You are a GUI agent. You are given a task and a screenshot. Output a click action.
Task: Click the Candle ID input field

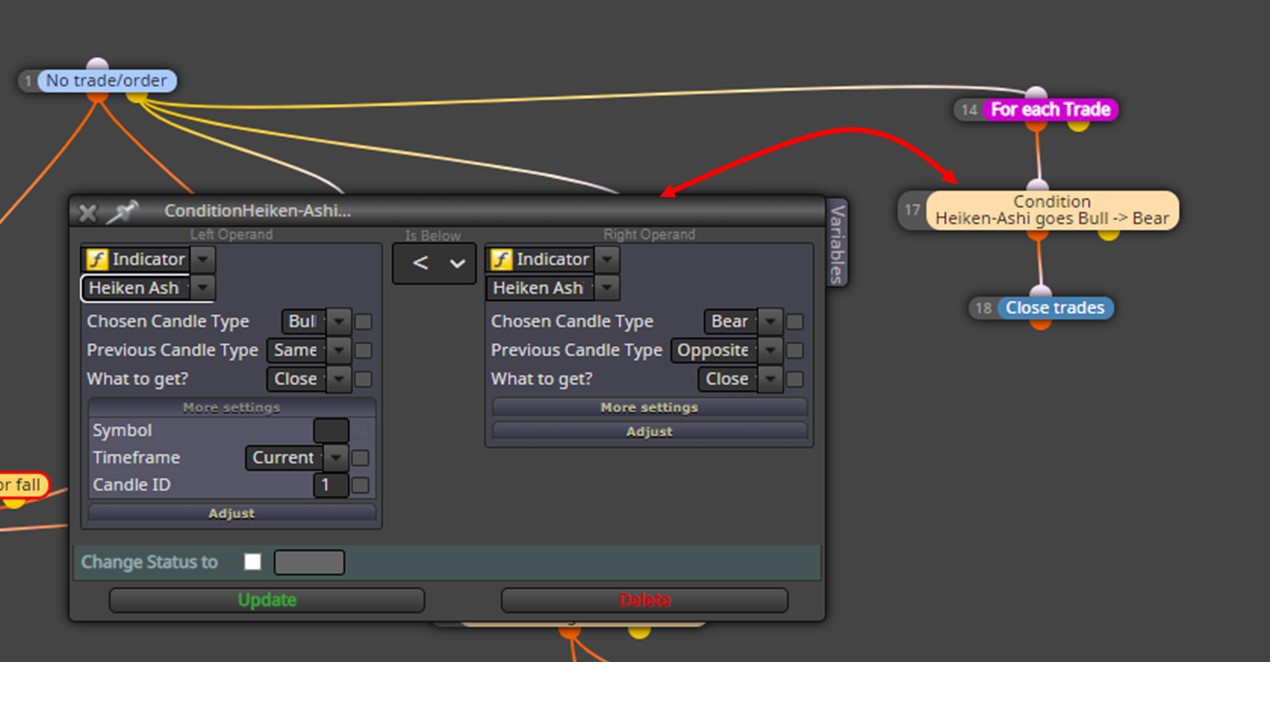[x=331, y=485]
